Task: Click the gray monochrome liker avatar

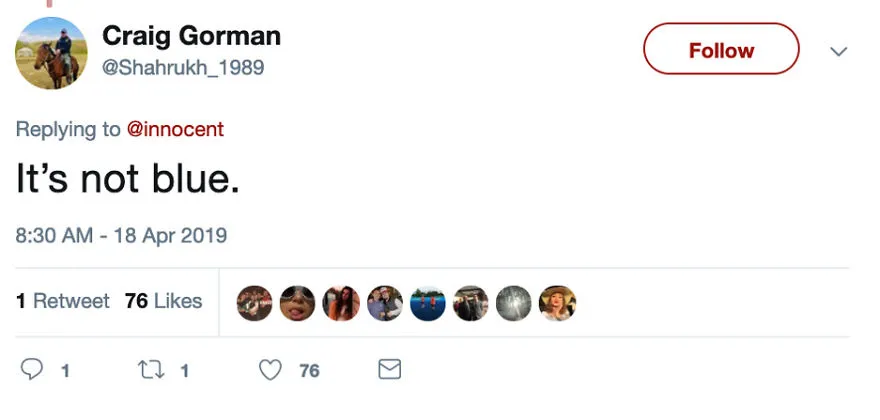Action: coord(514,303)
